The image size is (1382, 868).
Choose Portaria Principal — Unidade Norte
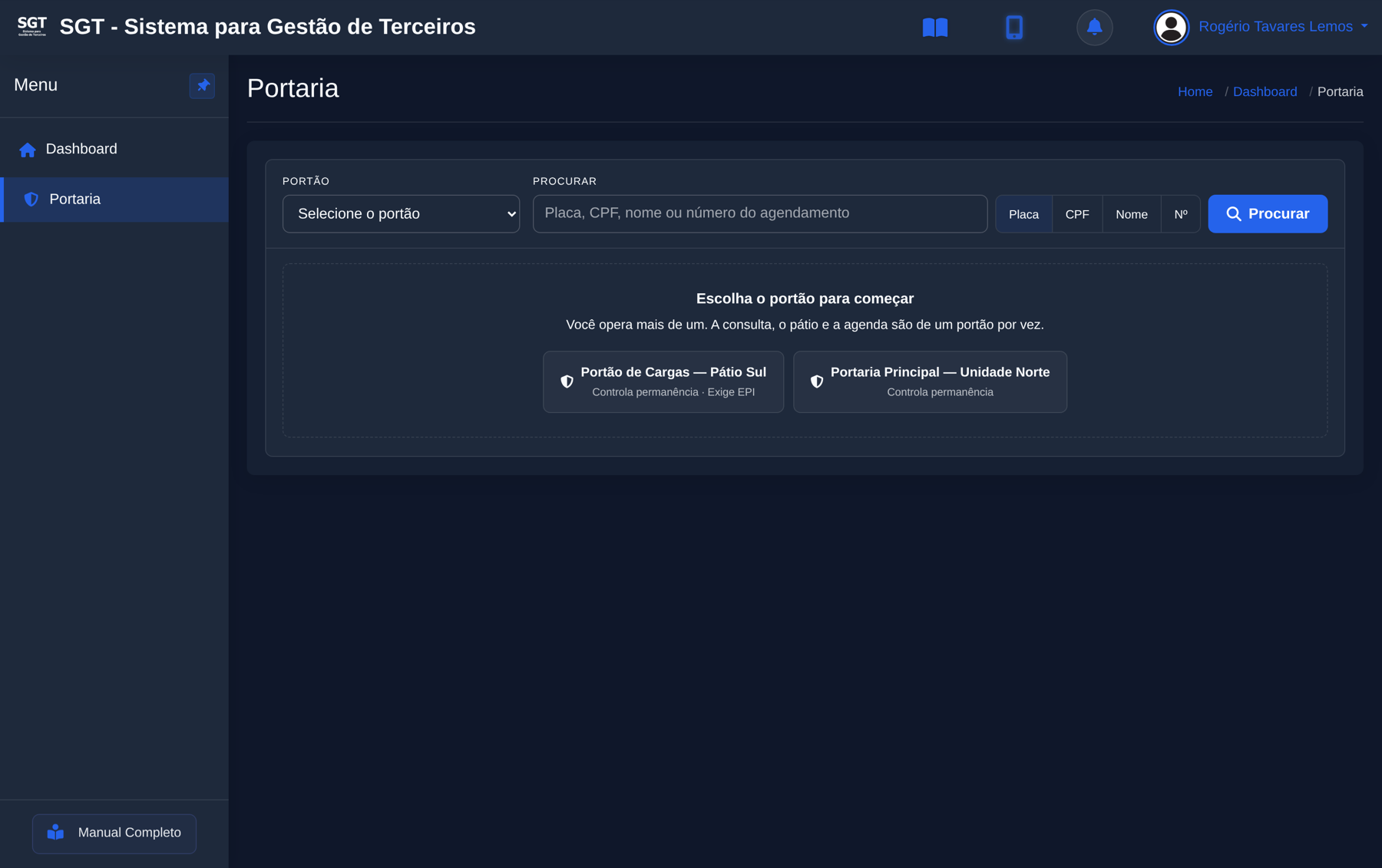tap(930, 382)
